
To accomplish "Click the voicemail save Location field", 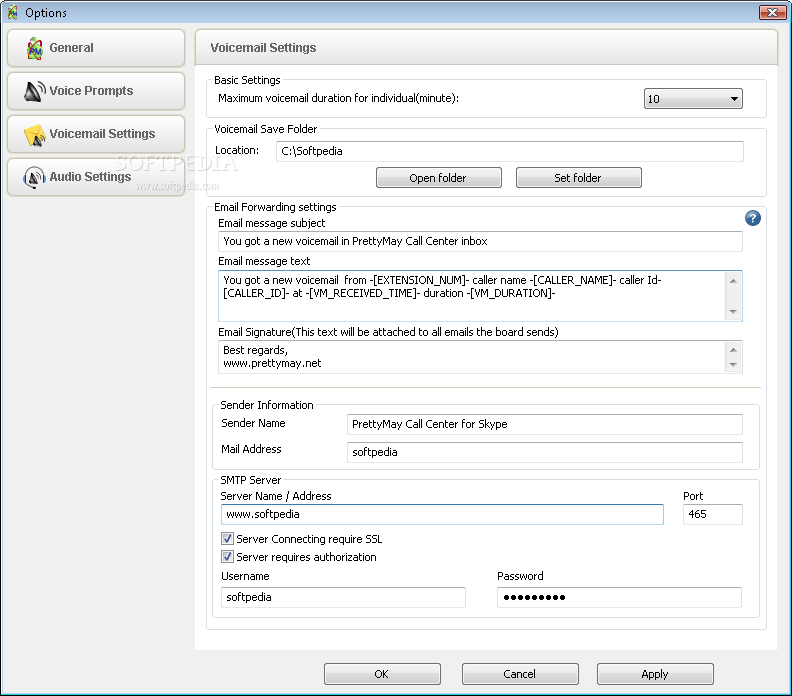I will coord(510,152).
